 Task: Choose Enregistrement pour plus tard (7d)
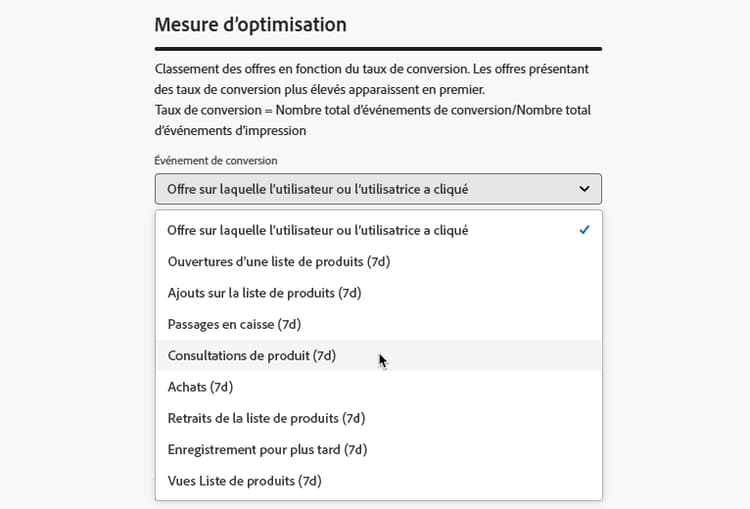point(378,450)
